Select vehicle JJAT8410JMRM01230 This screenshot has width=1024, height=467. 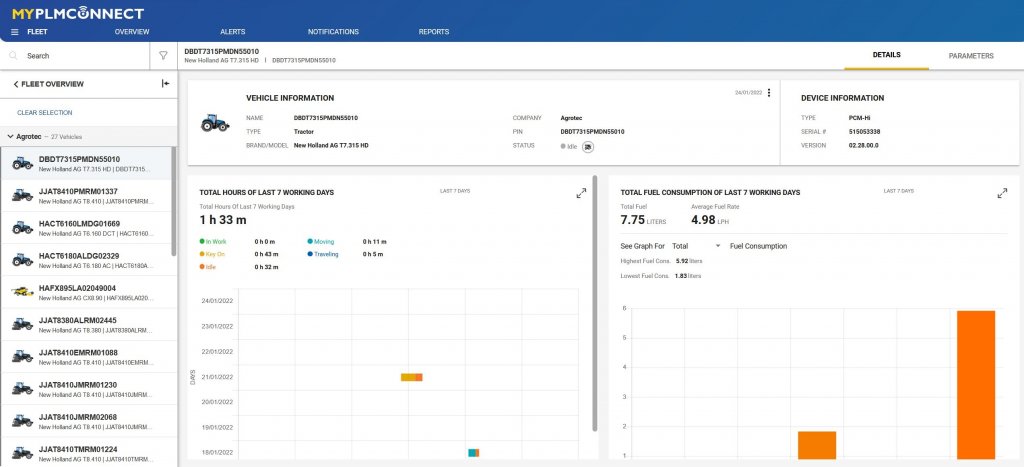86,389
